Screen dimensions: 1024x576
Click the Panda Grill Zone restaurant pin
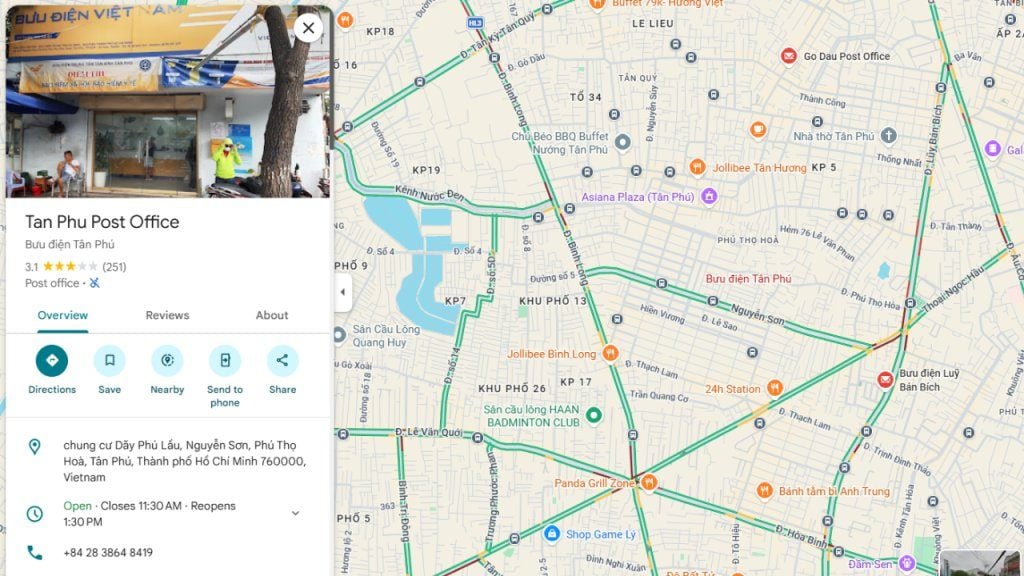[x=648, y=483]
